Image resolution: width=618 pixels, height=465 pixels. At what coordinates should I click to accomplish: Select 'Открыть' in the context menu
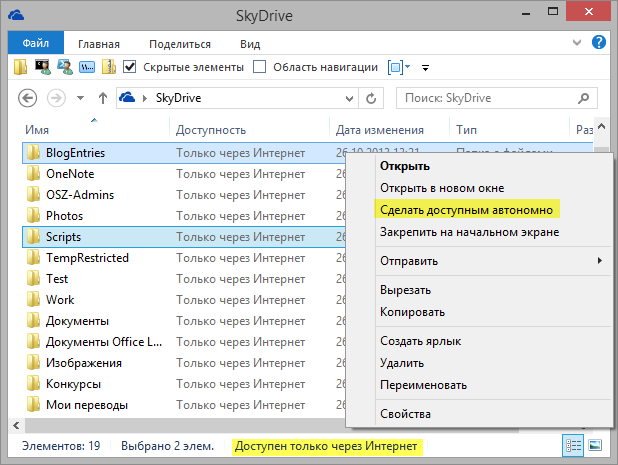(x=494, y=166)
